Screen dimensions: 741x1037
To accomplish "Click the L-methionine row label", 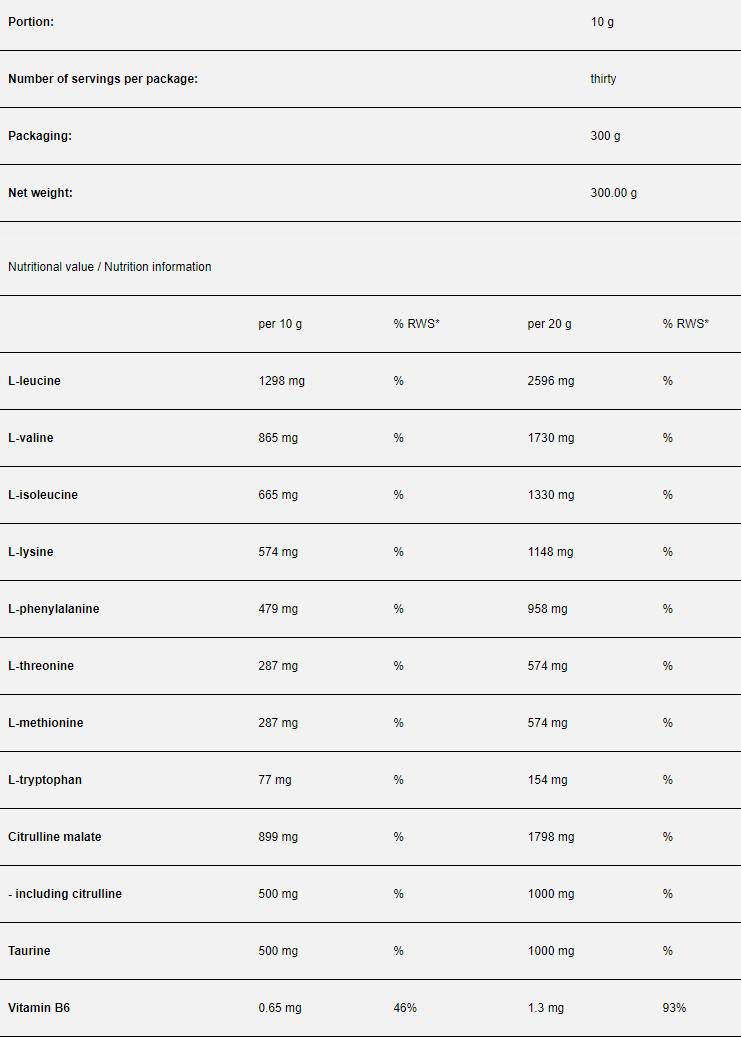I will click(x=45, y=723).
